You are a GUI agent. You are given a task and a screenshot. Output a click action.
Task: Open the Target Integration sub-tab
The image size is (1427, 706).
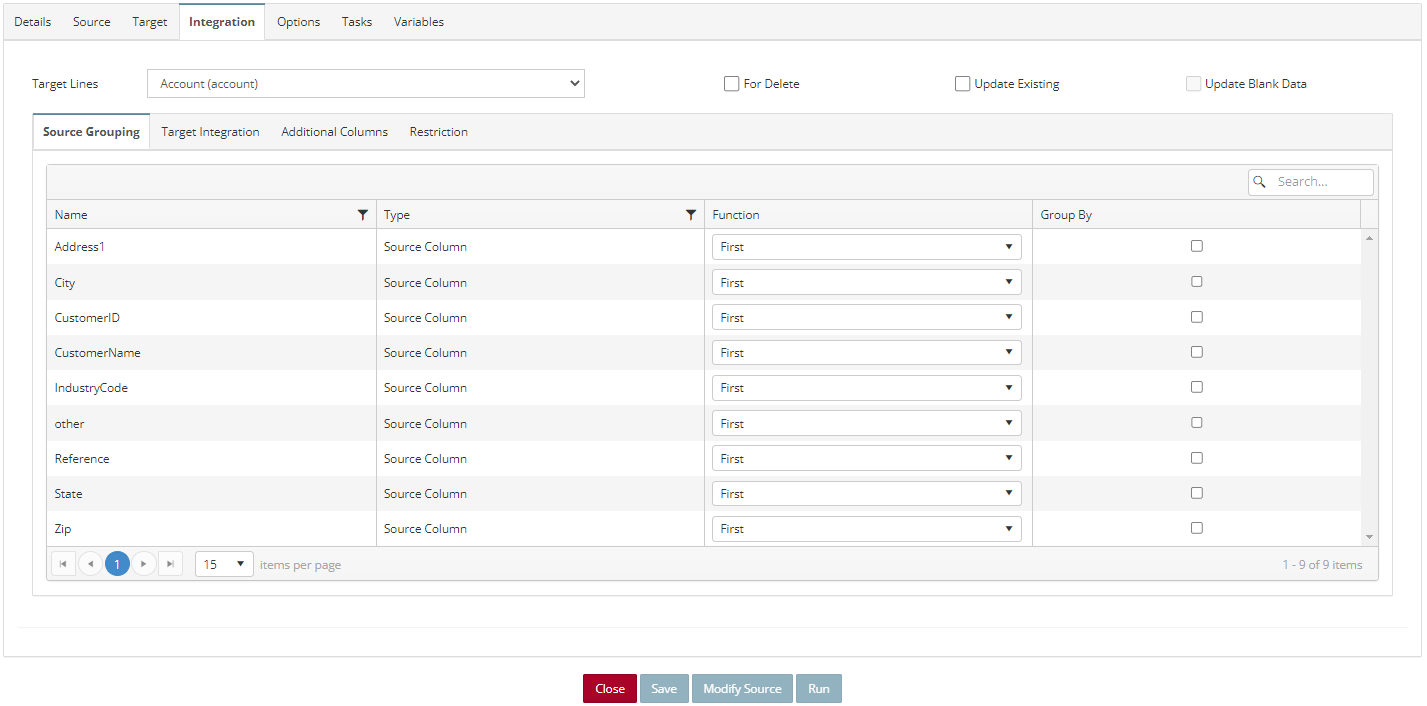click(x=210, y=132)
